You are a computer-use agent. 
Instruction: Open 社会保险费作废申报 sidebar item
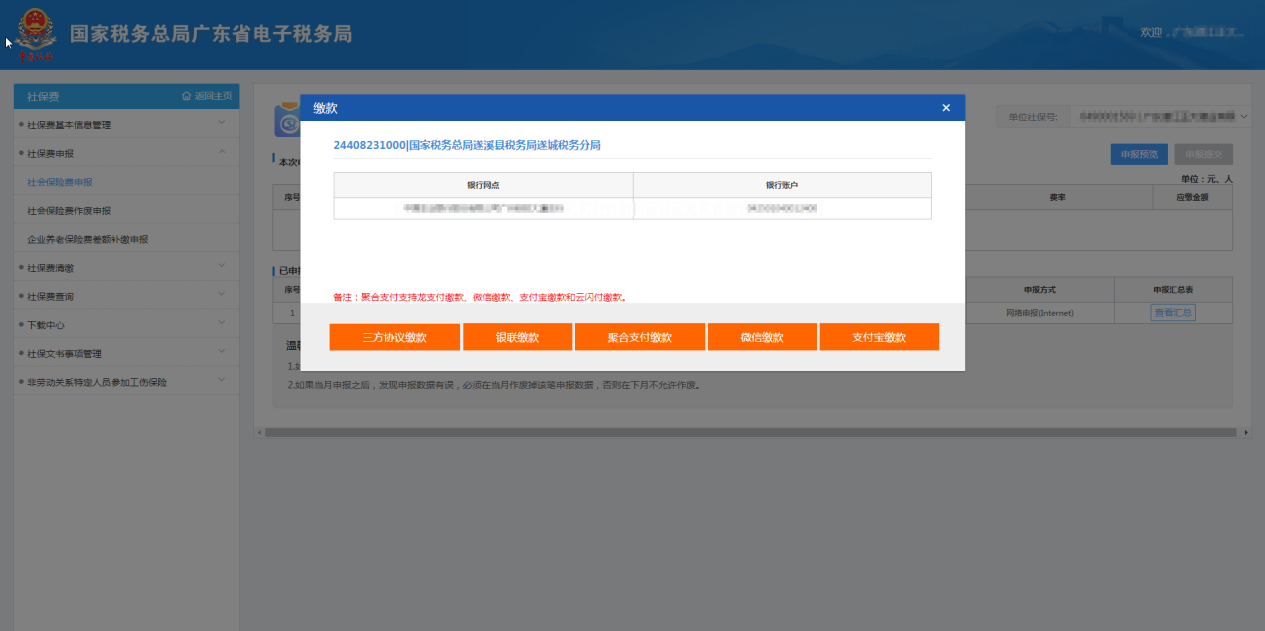click(69, 211)
